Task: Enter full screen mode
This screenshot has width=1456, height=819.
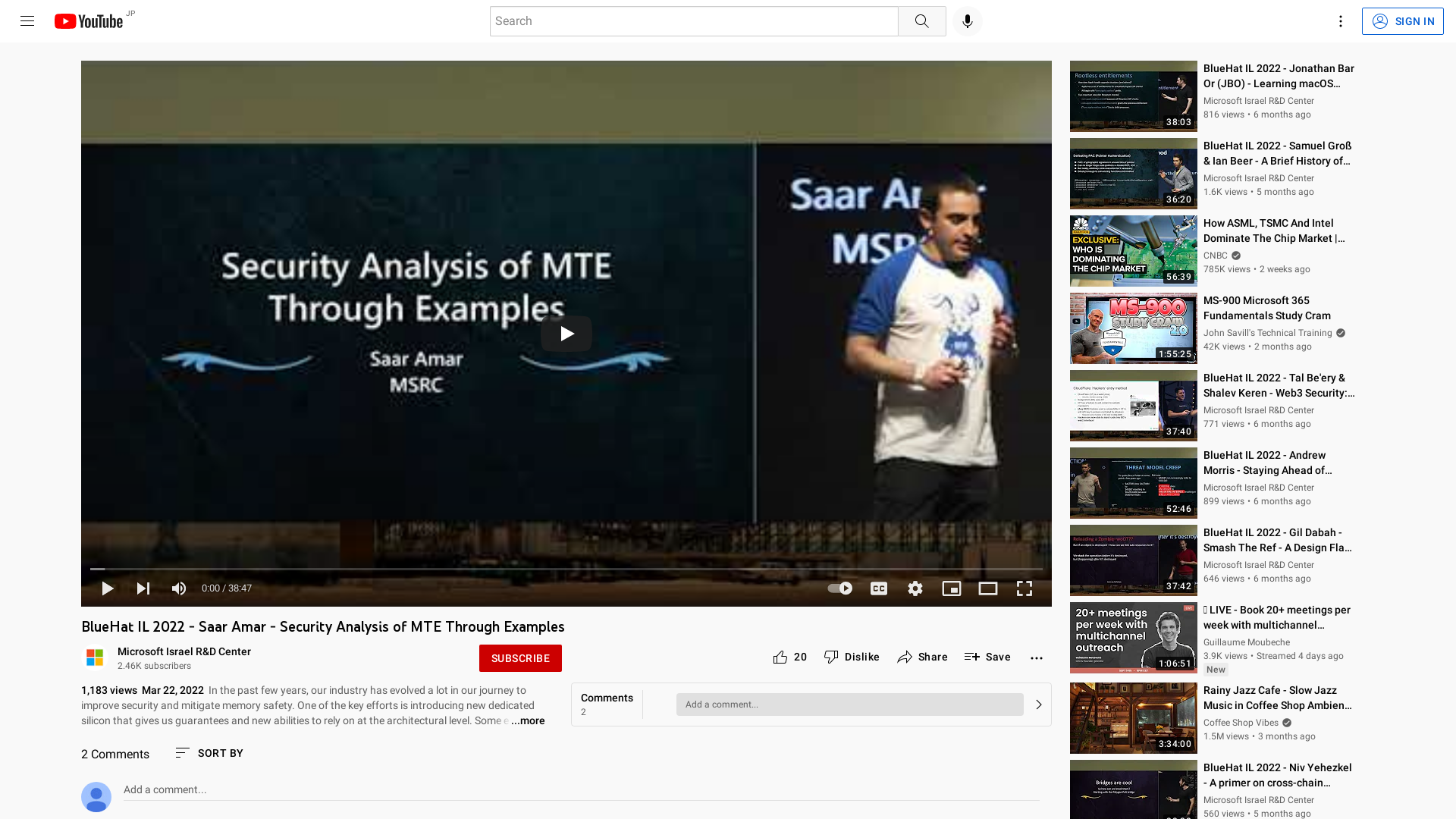Action: (x=1024, y=588)
